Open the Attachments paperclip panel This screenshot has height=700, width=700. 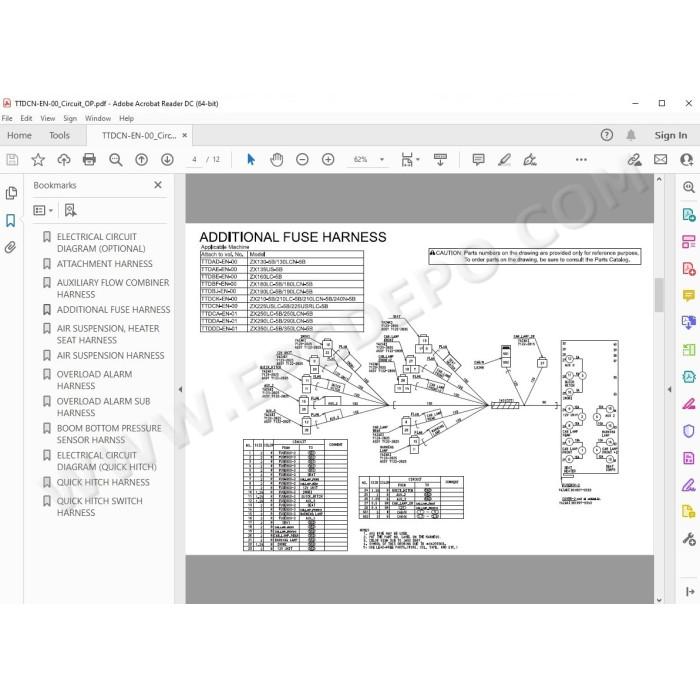(x=11, y=247)
